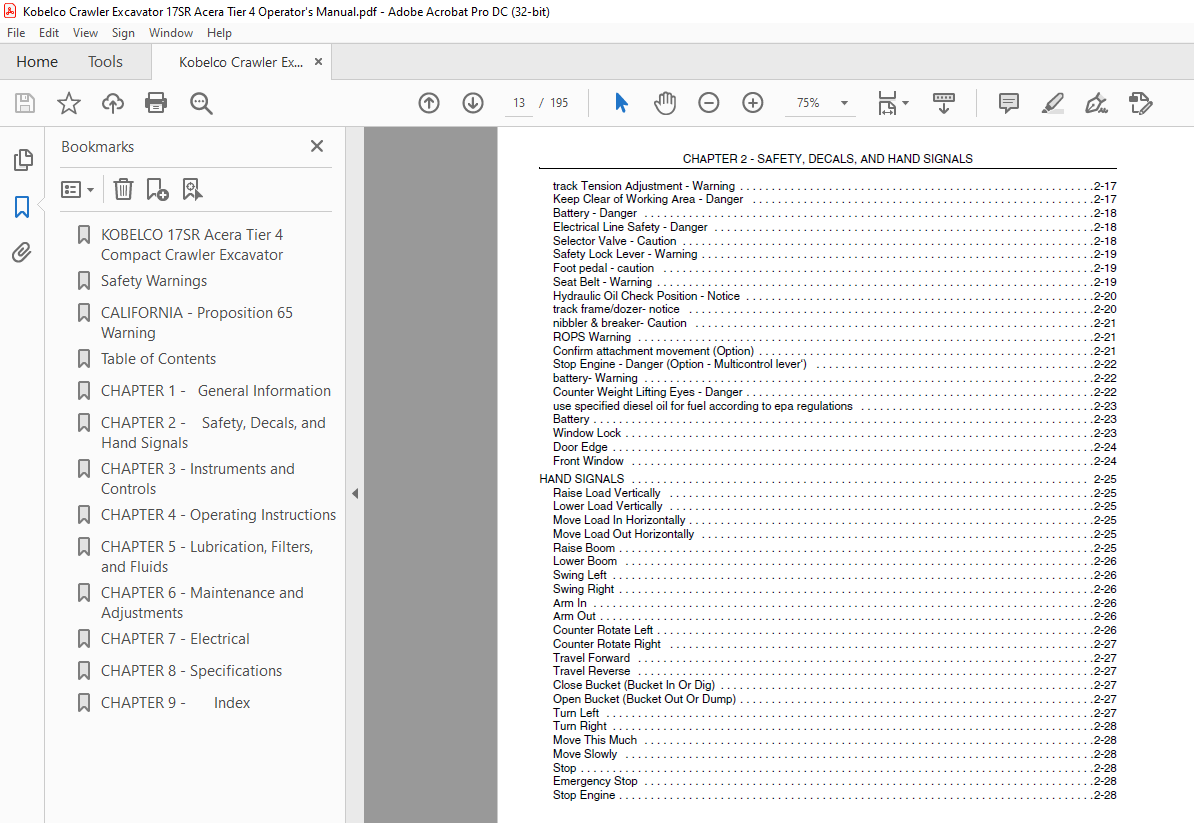This screenshot has height=823, width=1194.
Task: Open CHAPTER 1 - General Information bookmark
Action: coord(215,391)
